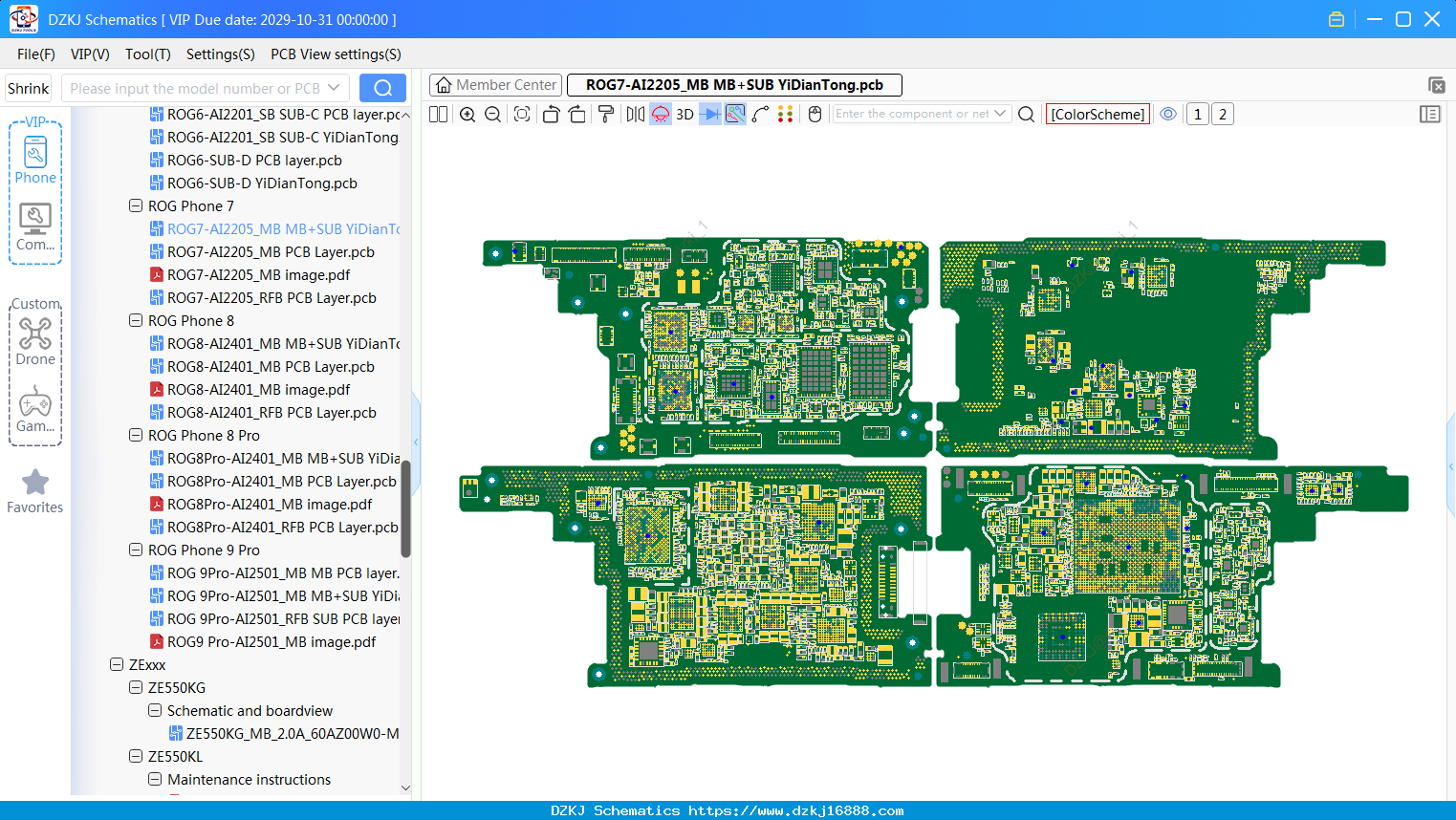Viewport: 1456px width, 820px height.
Task: Collapse the ZExxx tree node
Action: [x=117, y=664]
